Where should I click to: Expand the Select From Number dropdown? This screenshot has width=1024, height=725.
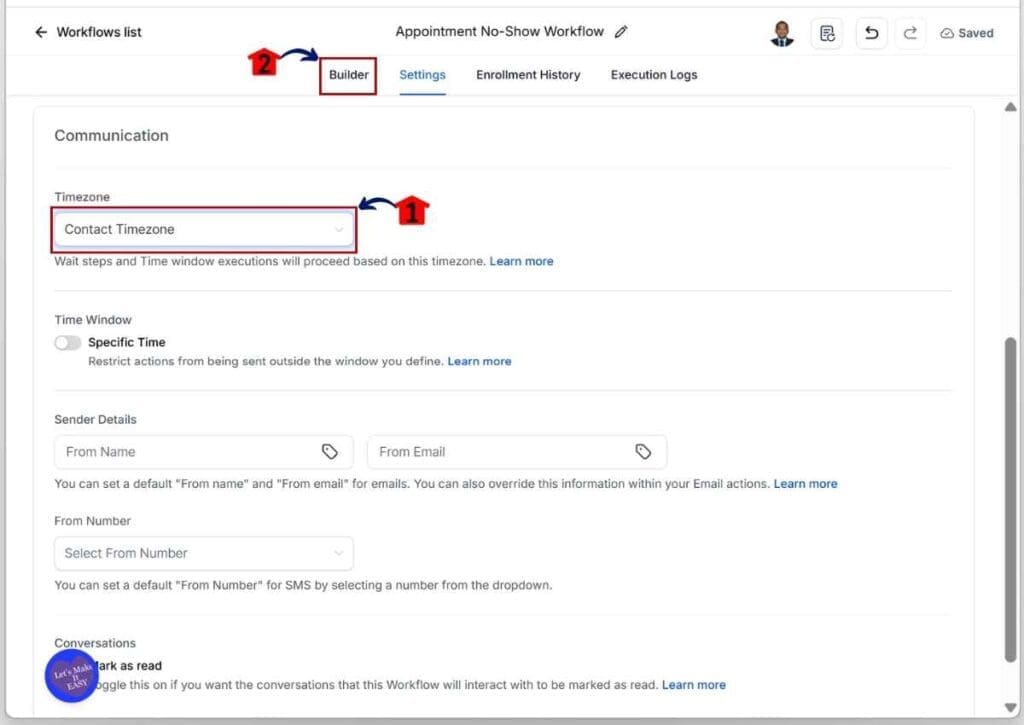(204, 553)
